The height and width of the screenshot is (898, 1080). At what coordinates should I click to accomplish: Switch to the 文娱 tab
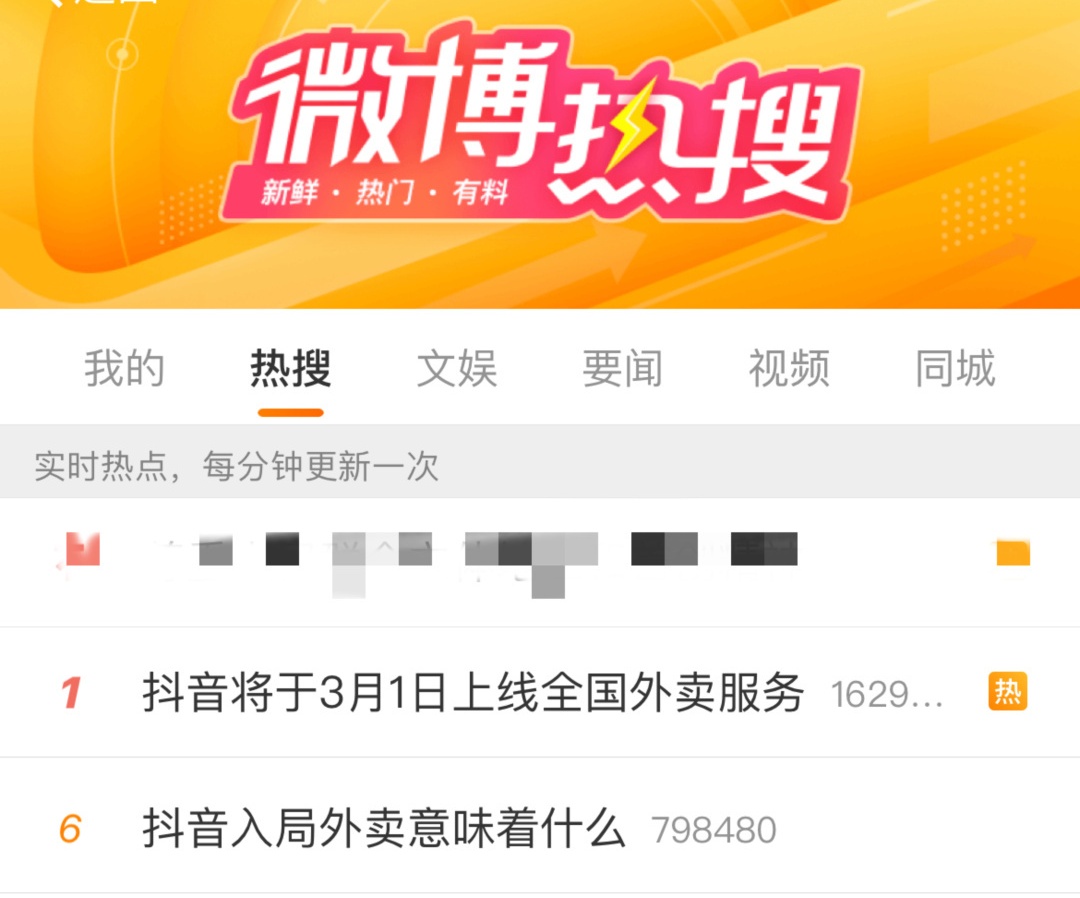[457, 368]
